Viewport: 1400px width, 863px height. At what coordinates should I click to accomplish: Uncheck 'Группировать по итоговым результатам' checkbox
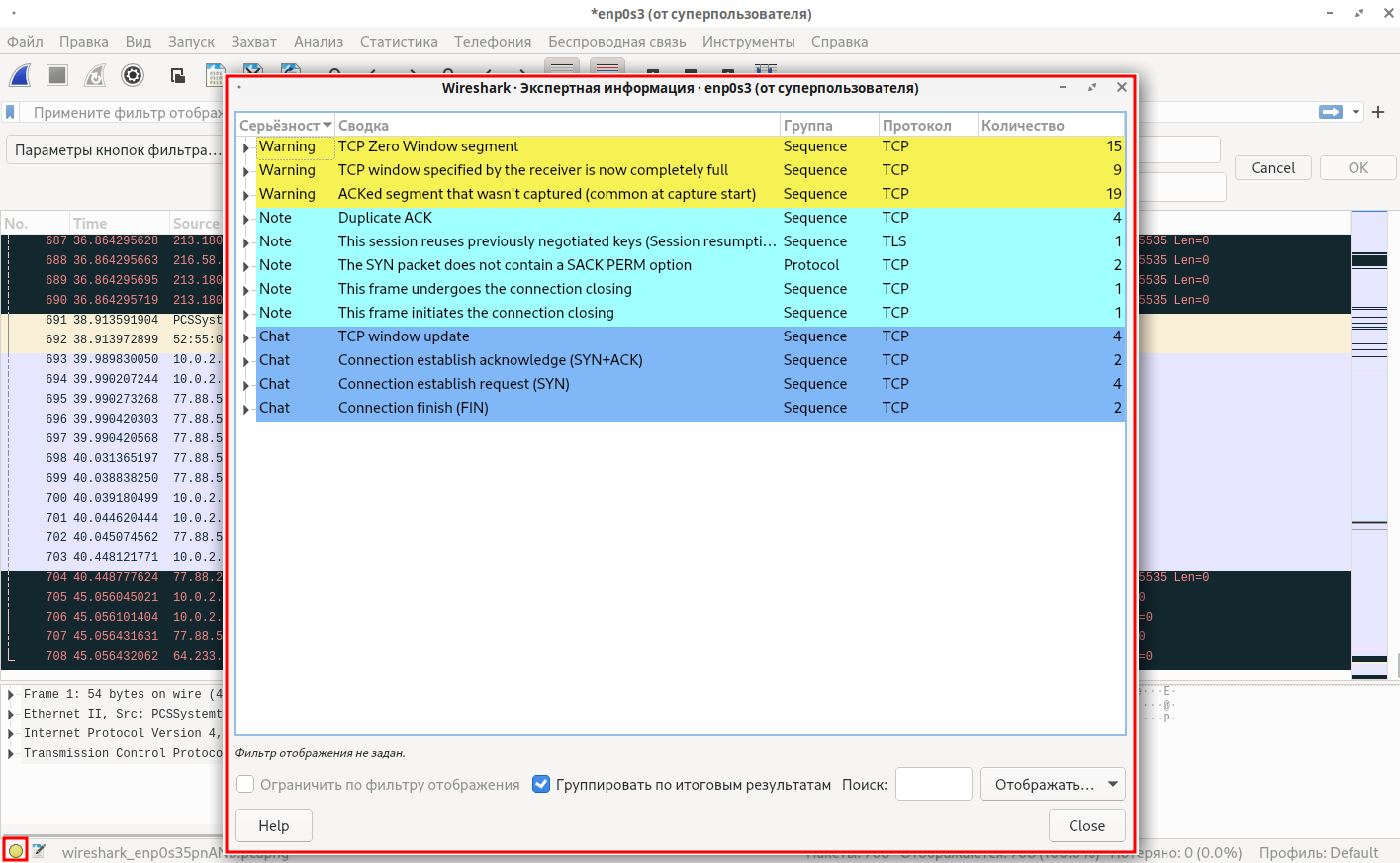point(541,785)
